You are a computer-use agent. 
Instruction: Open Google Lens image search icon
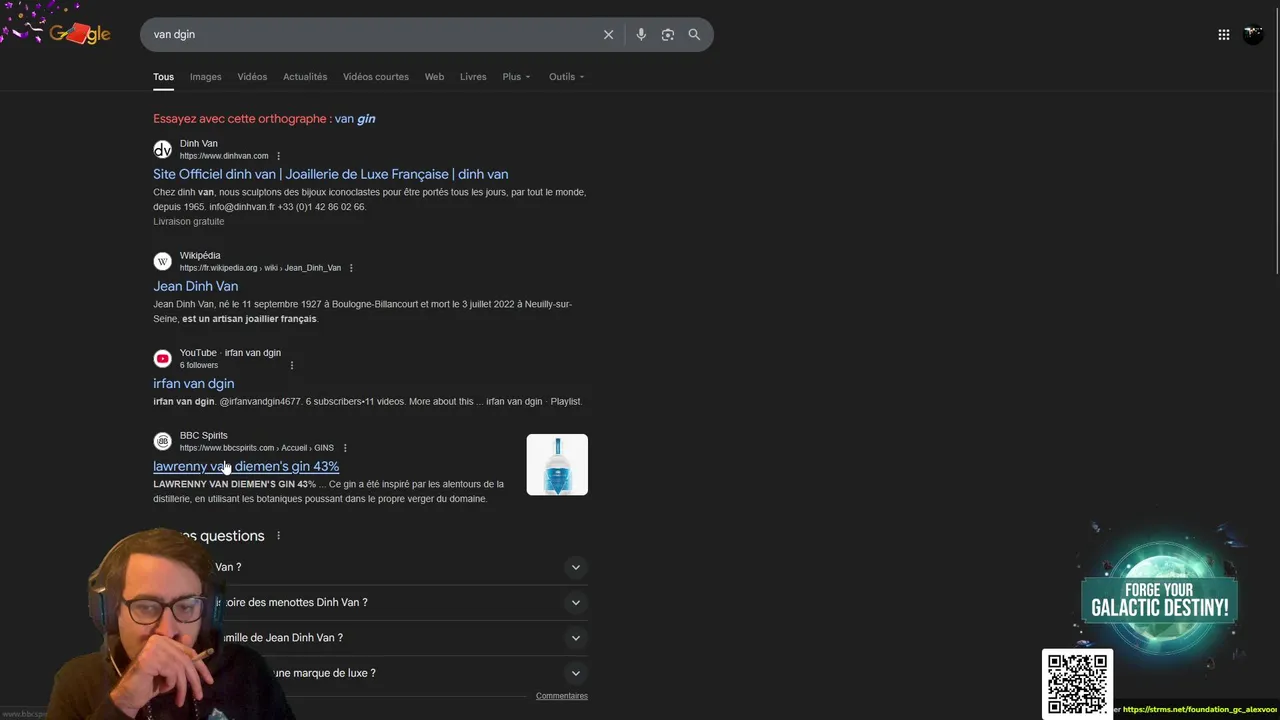point(668,35)
